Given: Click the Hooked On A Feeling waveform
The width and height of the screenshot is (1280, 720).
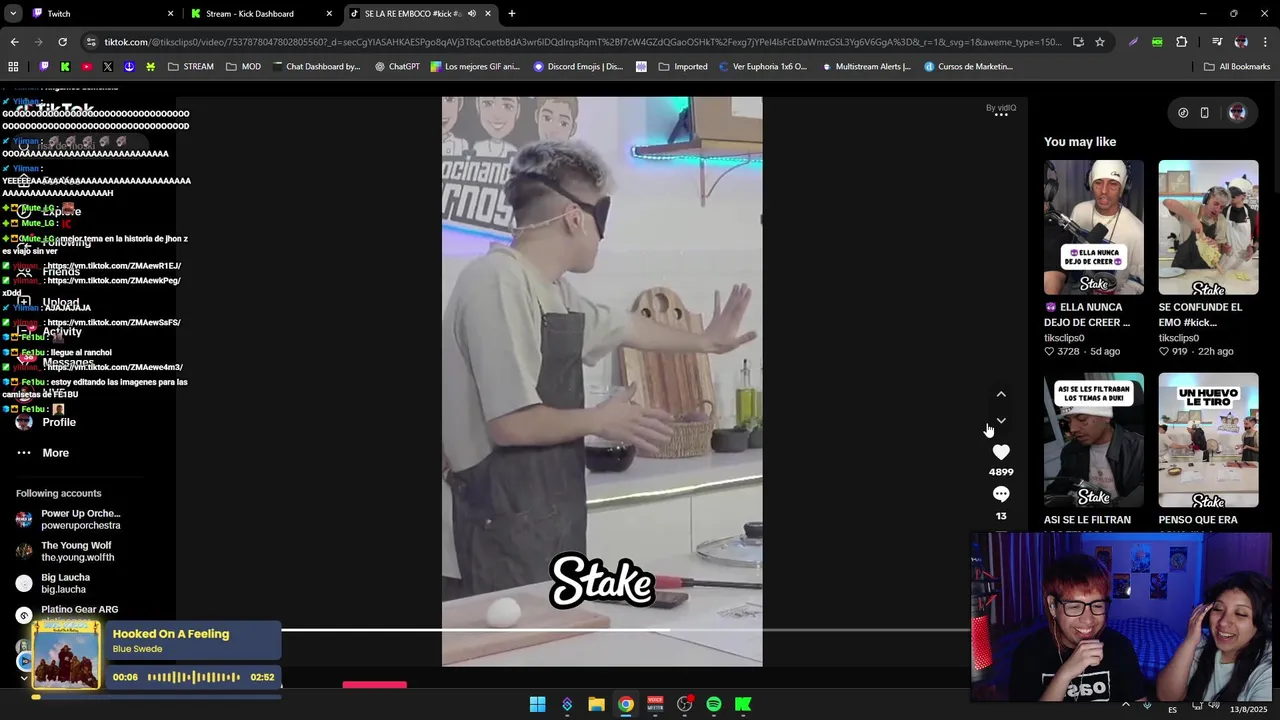Looking at the screenshot, I should click(x=194, y=677).
